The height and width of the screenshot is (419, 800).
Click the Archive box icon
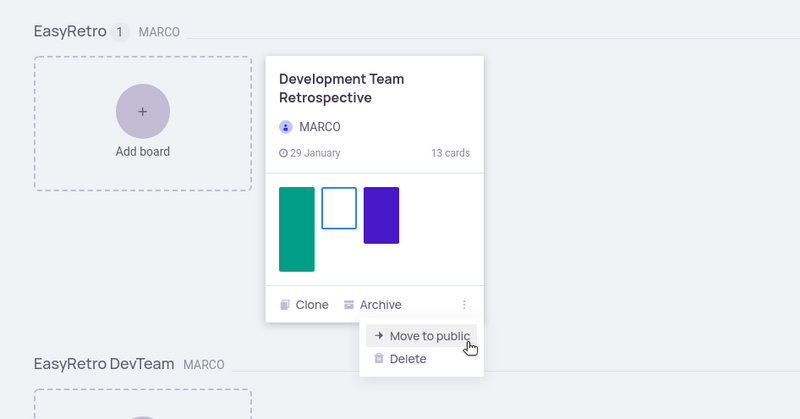(349, 305)
